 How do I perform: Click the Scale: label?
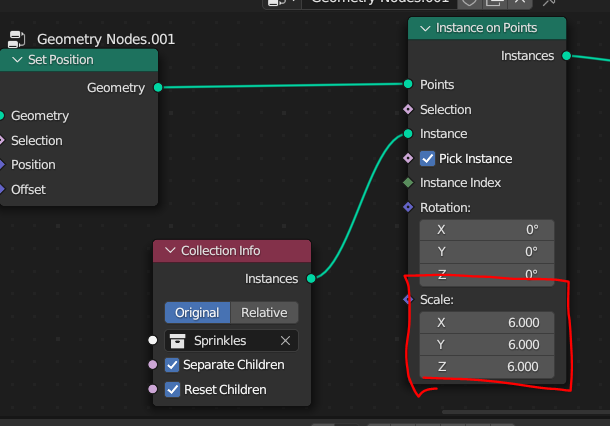[x=436, y=300]
